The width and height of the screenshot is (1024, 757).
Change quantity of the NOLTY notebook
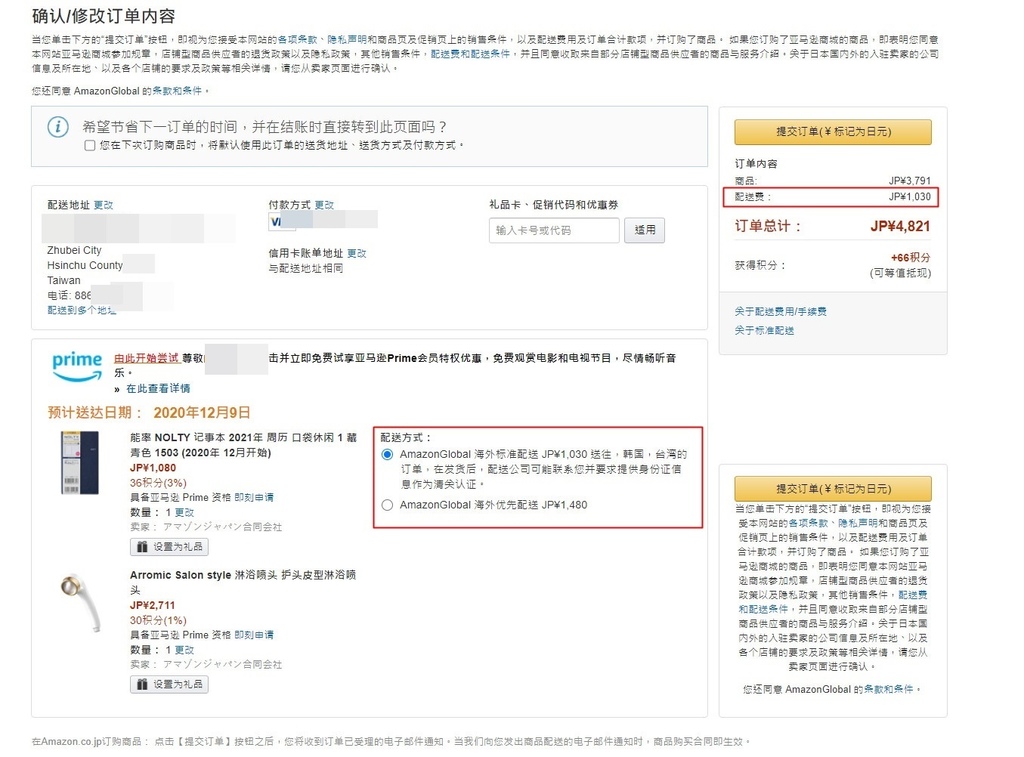pyautogui.click(x=184, y=513)
